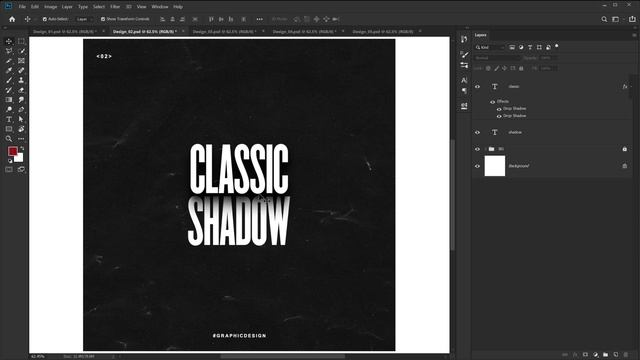Select the Move tool in the toolbox

click(x=9, y=41)
